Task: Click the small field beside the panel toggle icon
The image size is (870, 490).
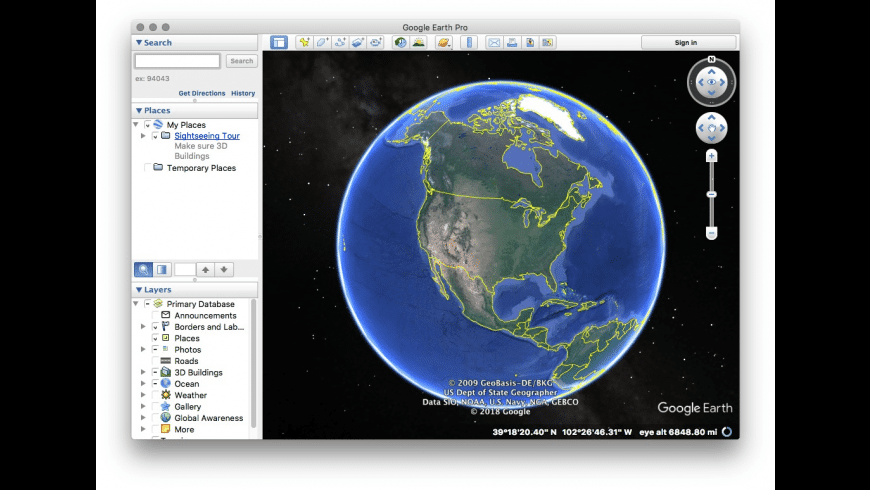Action: coord(185,269)
